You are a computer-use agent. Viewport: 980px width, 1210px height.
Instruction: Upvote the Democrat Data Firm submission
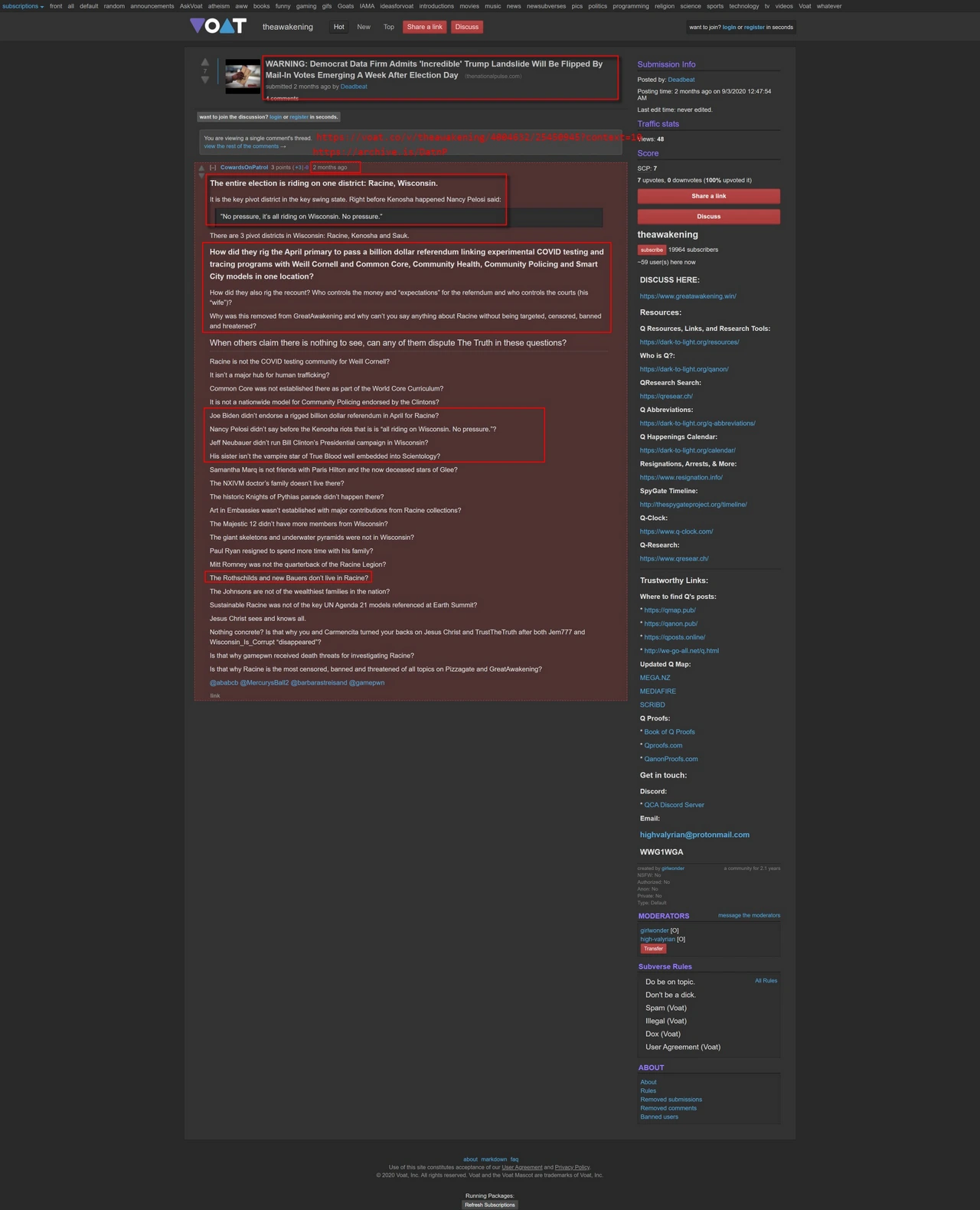click(204, 62)
